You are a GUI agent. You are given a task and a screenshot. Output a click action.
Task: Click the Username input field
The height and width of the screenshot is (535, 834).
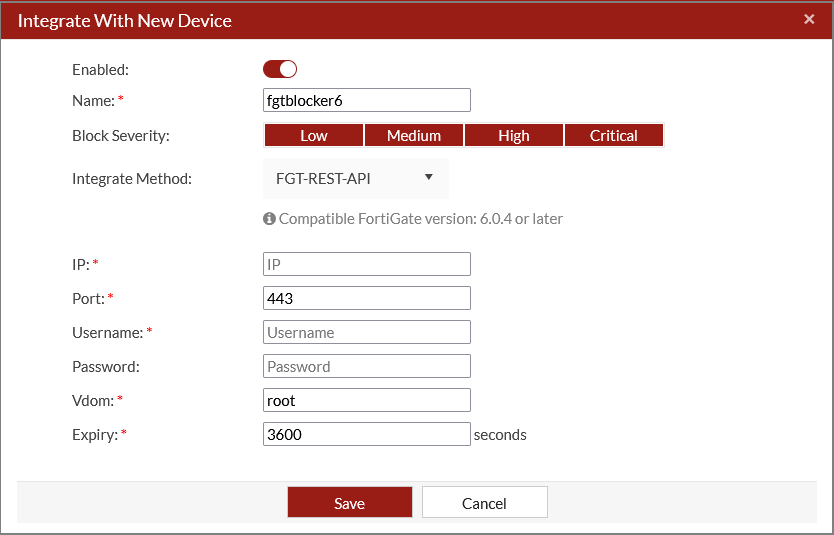(x=366, y=332)
